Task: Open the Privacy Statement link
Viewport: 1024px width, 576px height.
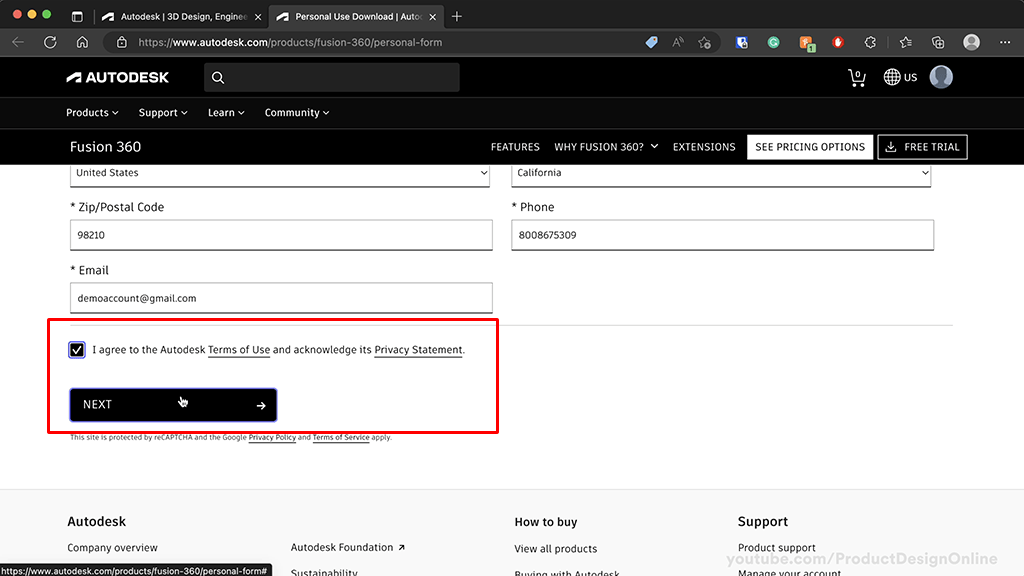Action: 418,349
